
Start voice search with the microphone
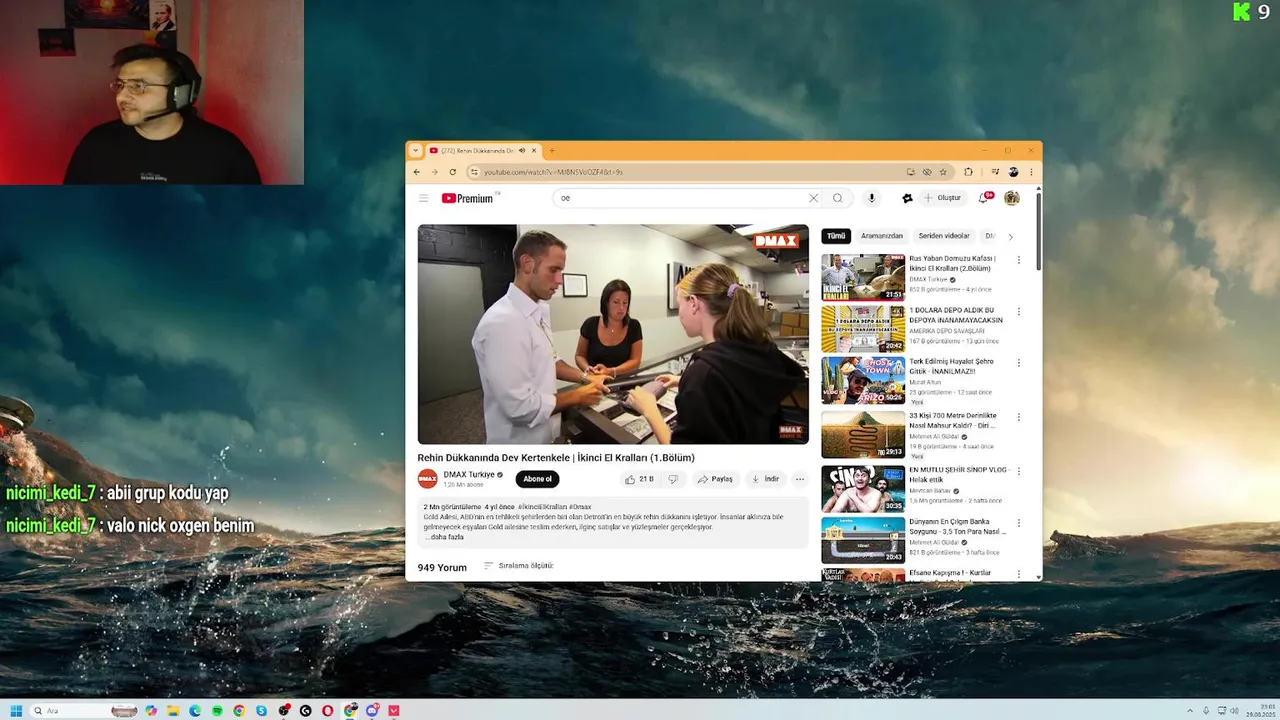click(871, 198)
